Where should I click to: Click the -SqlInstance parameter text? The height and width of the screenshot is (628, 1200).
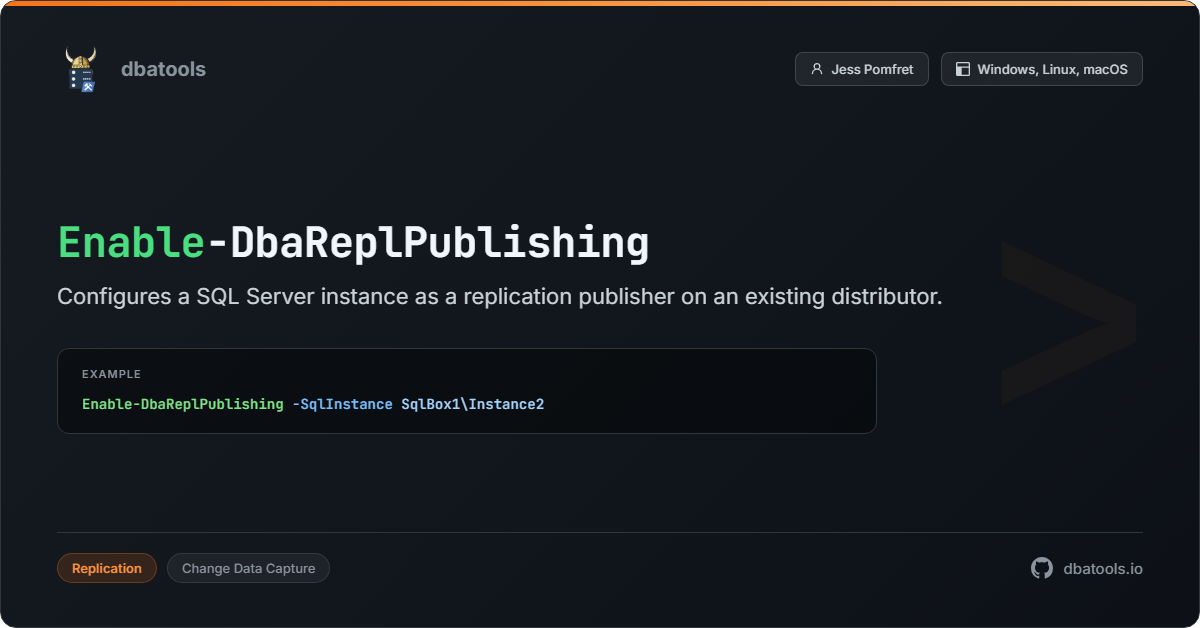342,404
